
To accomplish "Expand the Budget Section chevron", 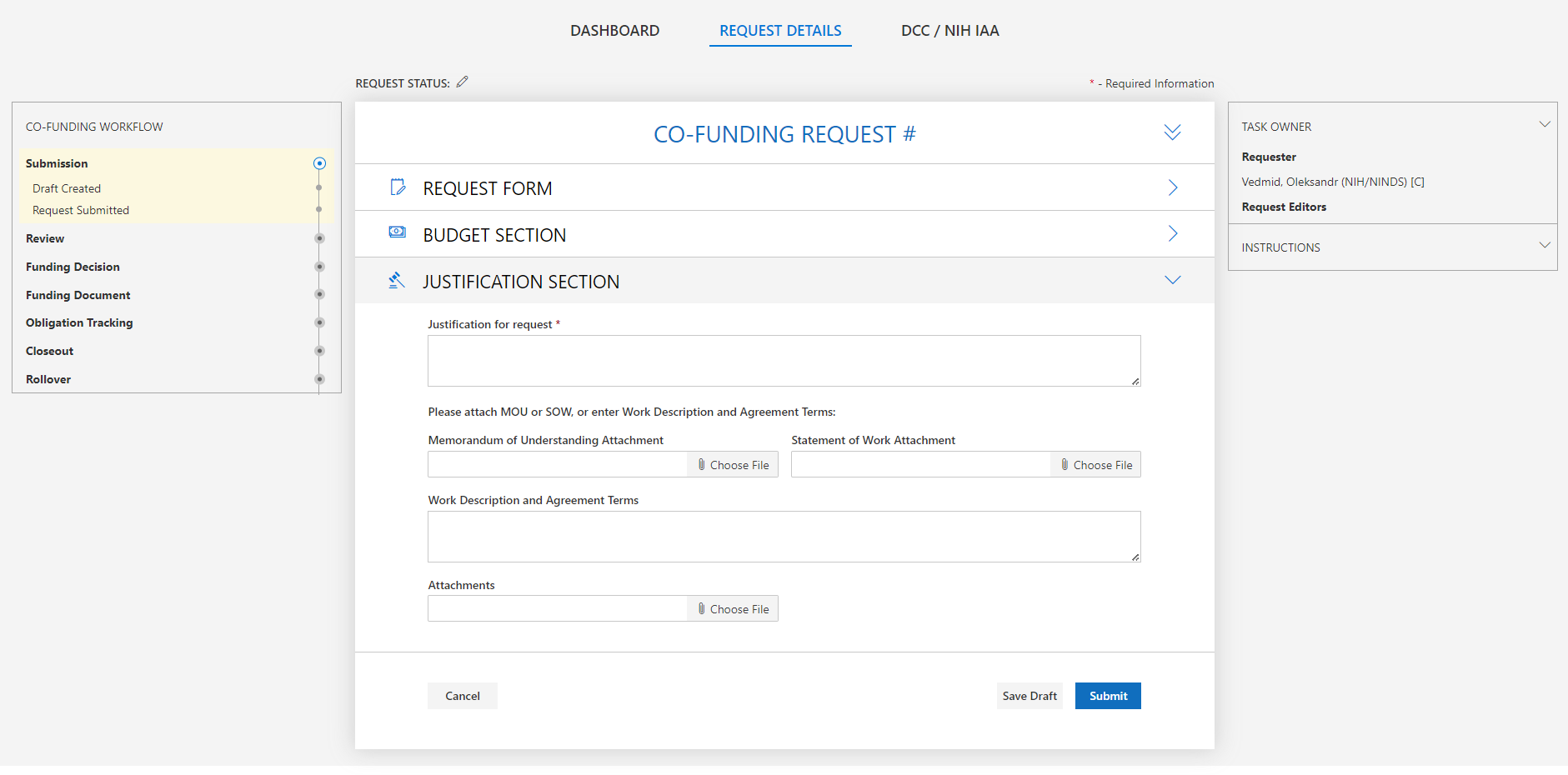I will [x=1172, y=234].
